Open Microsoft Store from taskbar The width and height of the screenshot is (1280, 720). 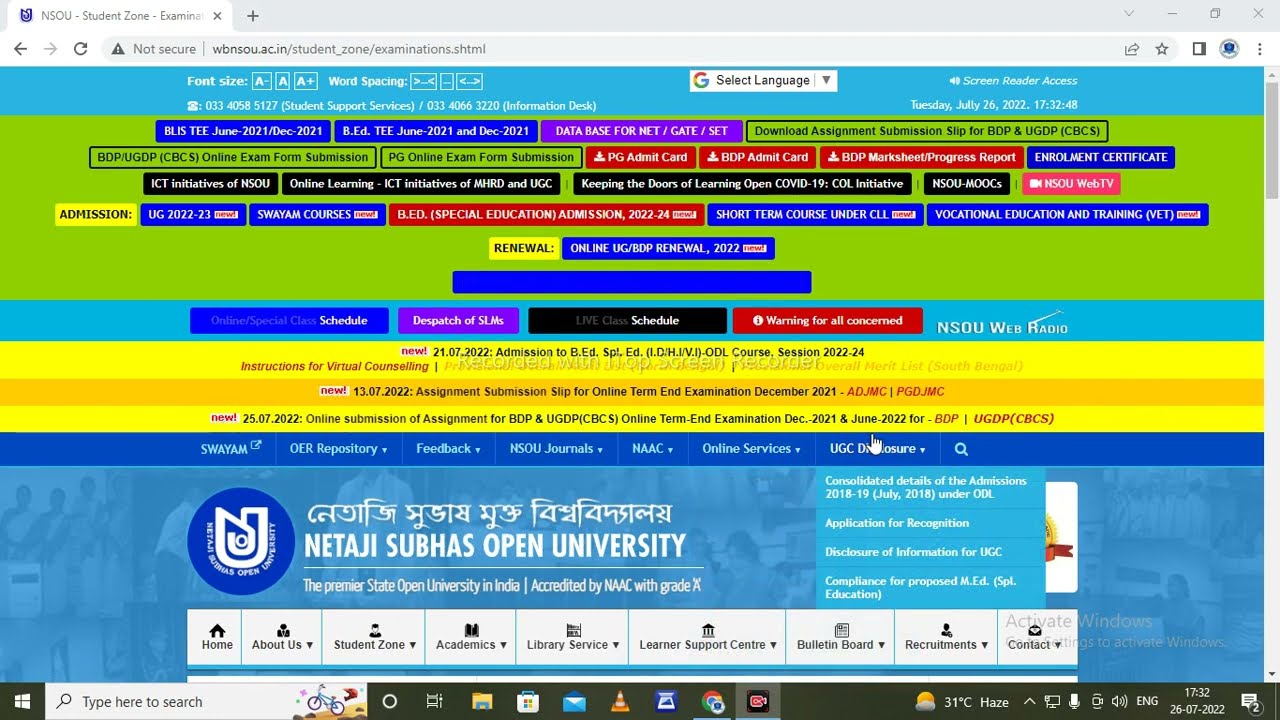[528, 701]
